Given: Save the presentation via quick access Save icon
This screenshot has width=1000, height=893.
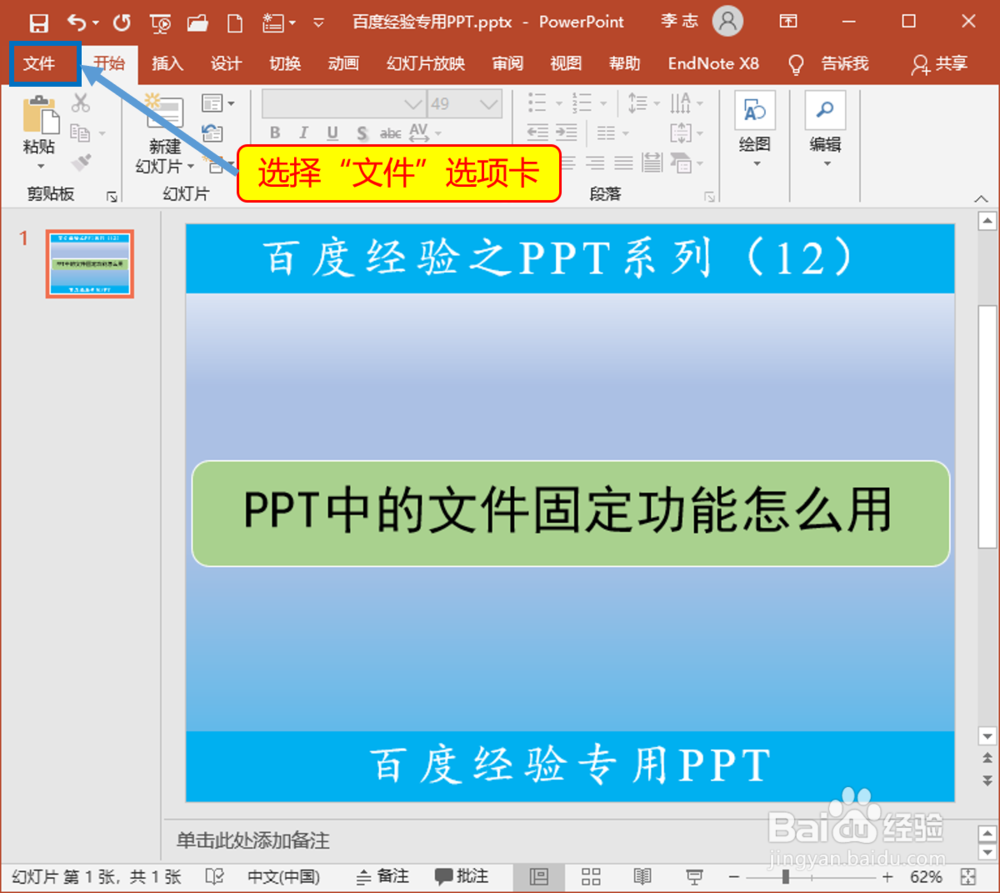Looking at the screenshot, I should click(x=40, y=21).
